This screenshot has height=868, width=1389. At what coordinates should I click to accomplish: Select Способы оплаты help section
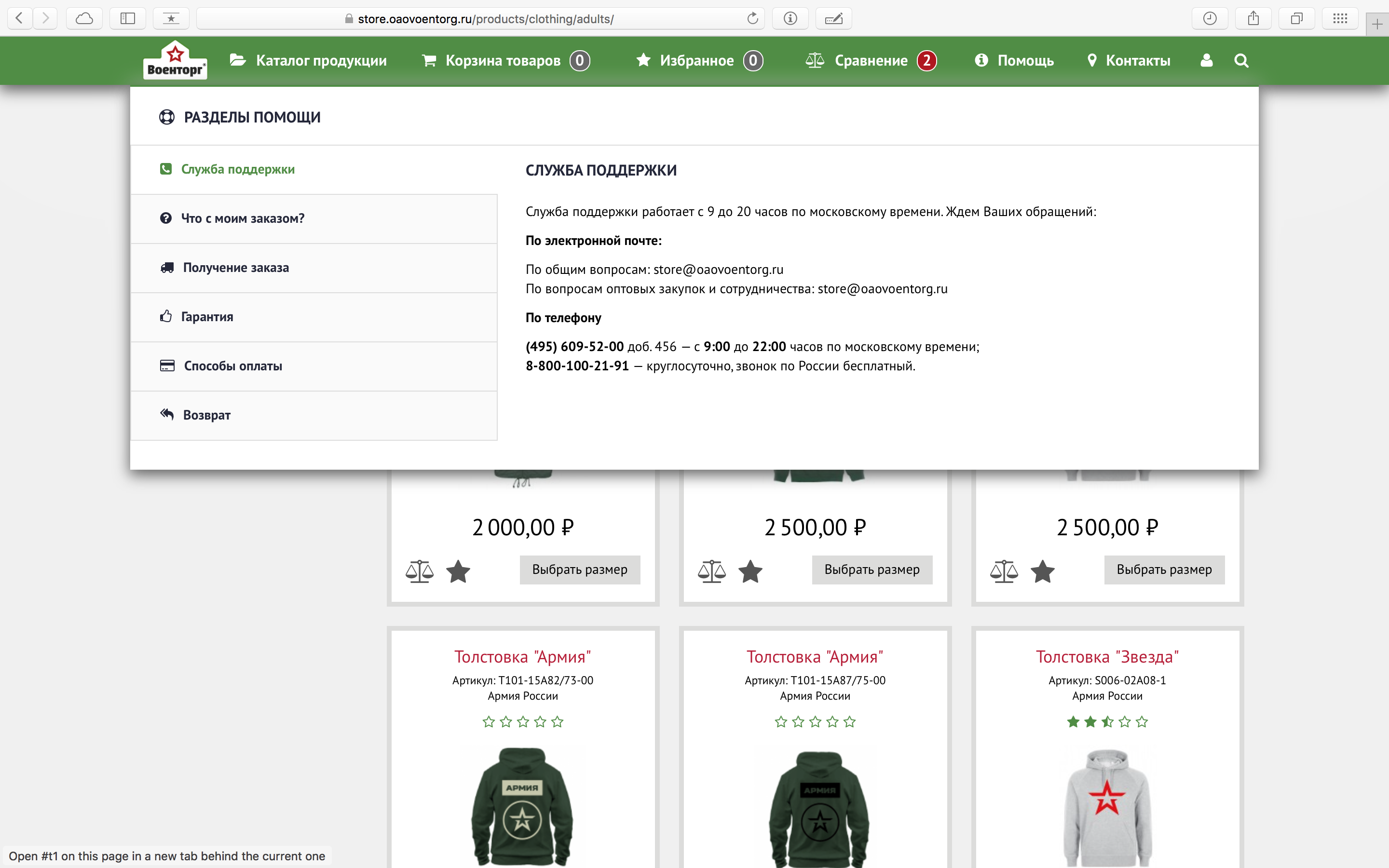point(232,366)
